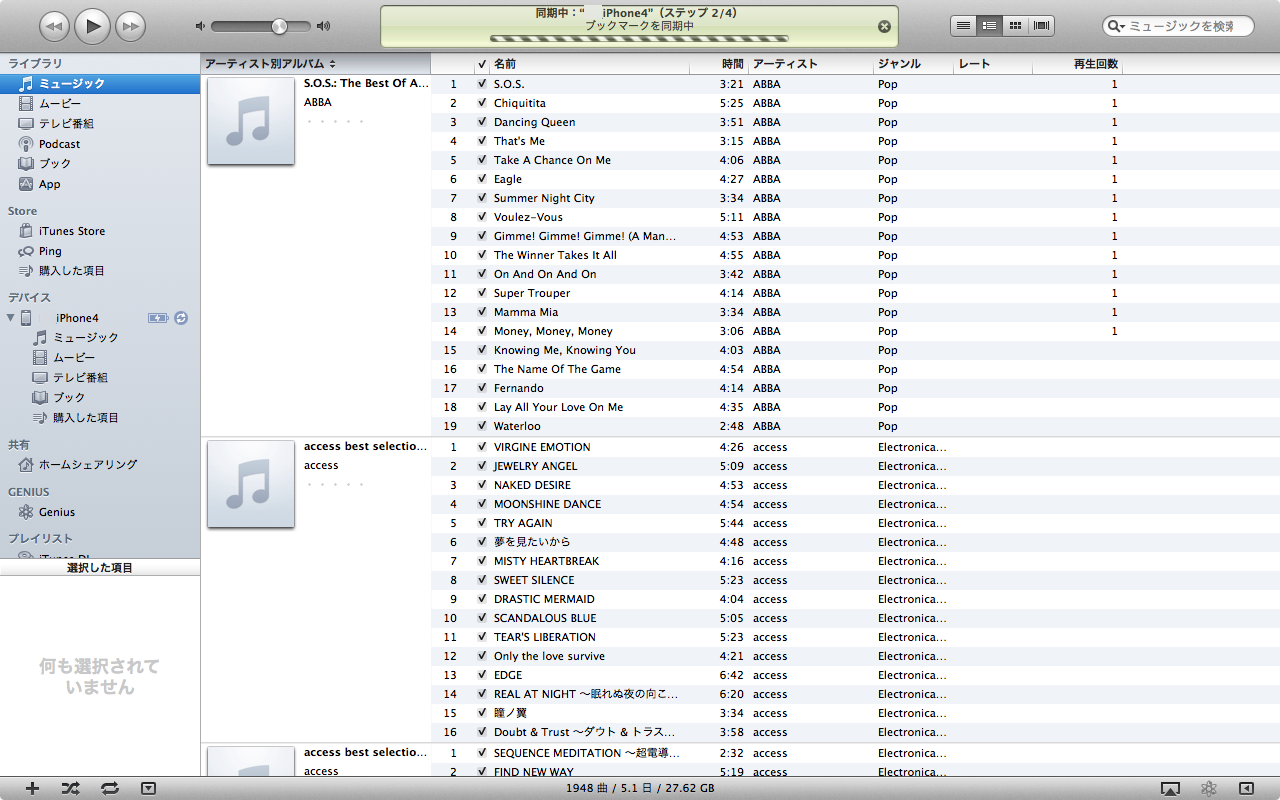The image size is (1280, 800).
Task: Go back to the previous track
Action: [54, 26]
